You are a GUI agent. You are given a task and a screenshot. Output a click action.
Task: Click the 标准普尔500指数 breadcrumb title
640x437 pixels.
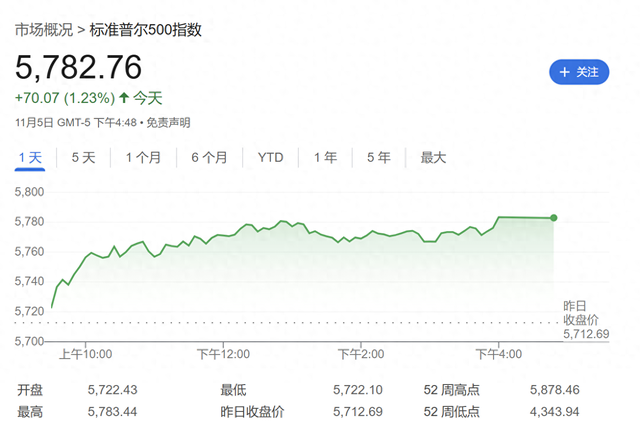pos(145,30)
